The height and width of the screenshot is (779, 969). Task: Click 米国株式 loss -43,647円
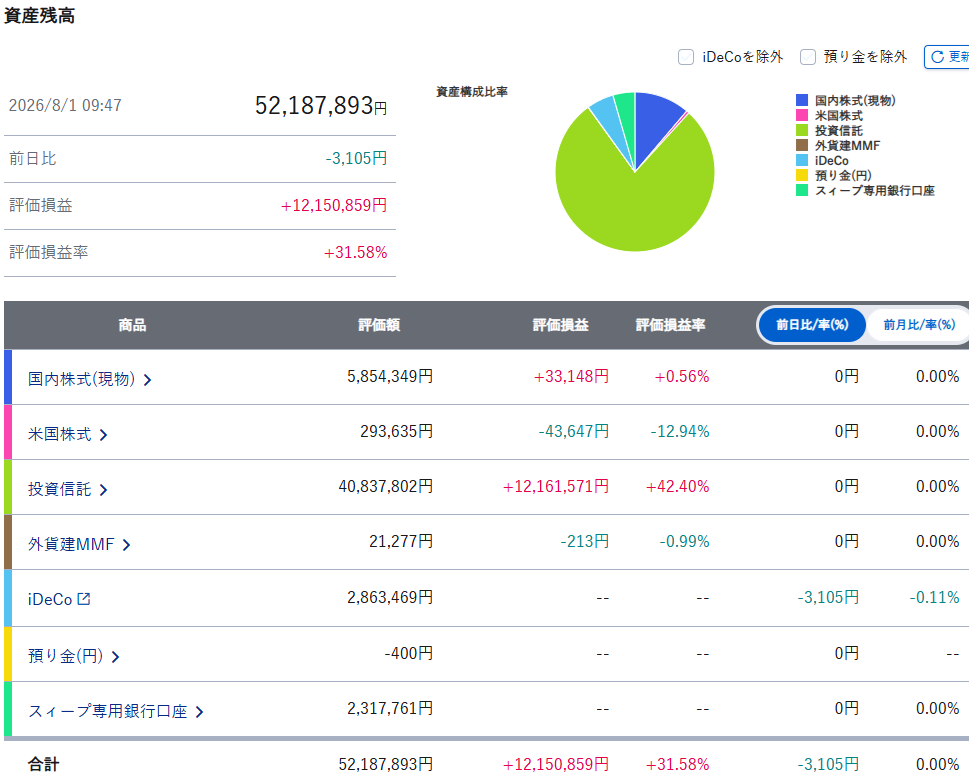pyautogui.click(x=573, y=431)
